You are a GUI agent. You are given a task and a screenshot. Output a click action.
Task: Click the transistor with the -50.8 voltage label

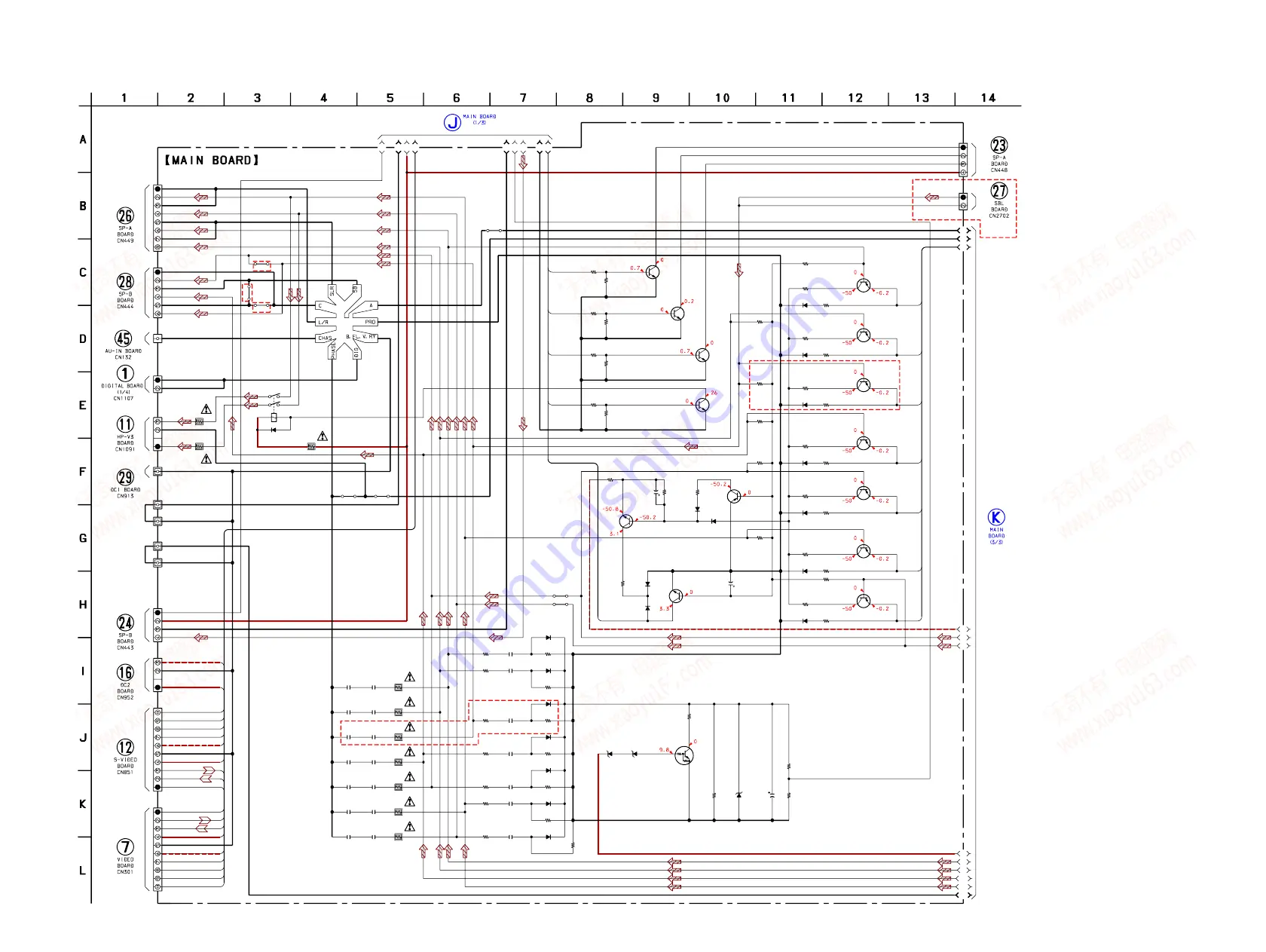(x=626, y=521)
